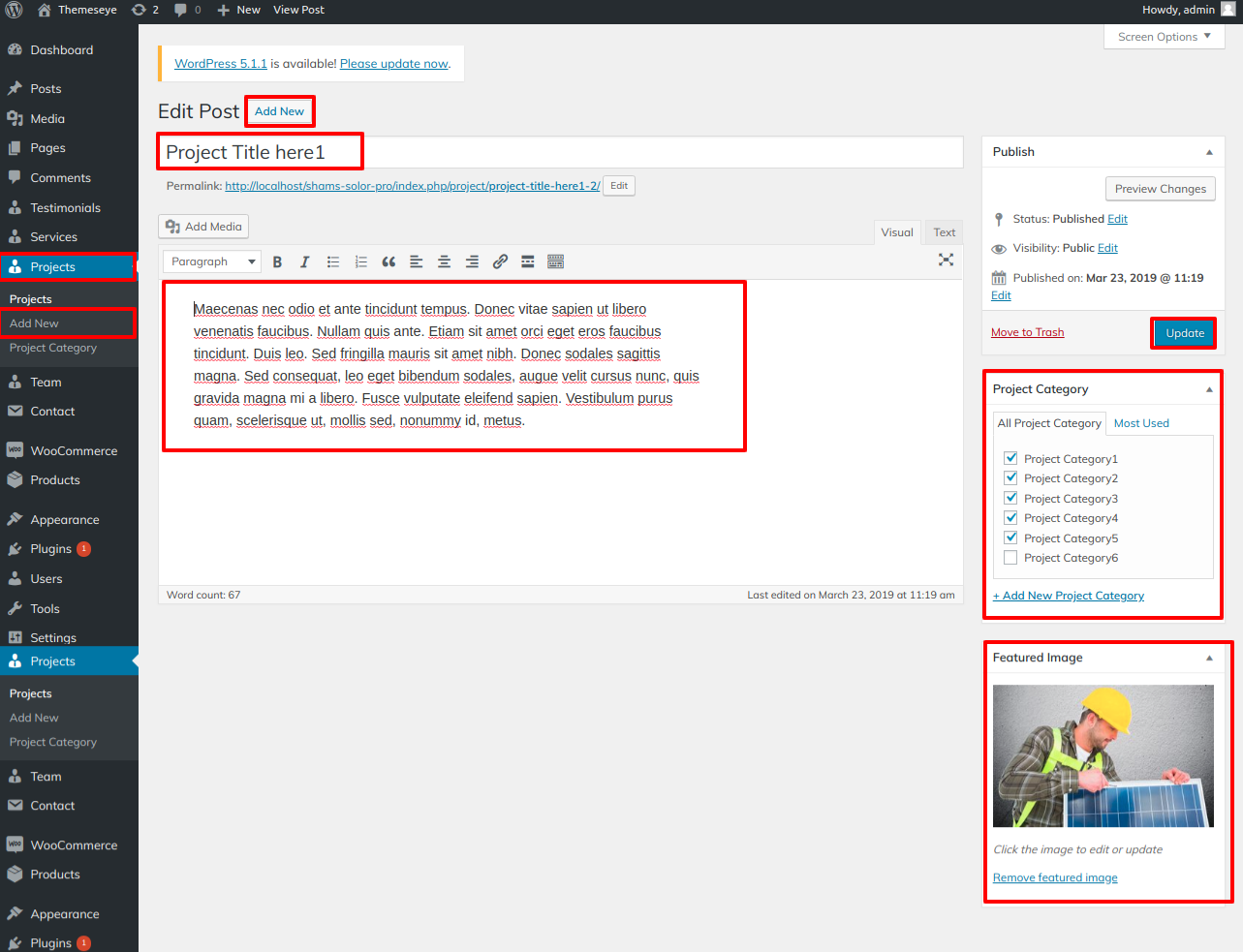Uncheck Project Category1 checkbox
Image resolution: width=1243 pixels, height=952 pixels.
coord(1010,458)
